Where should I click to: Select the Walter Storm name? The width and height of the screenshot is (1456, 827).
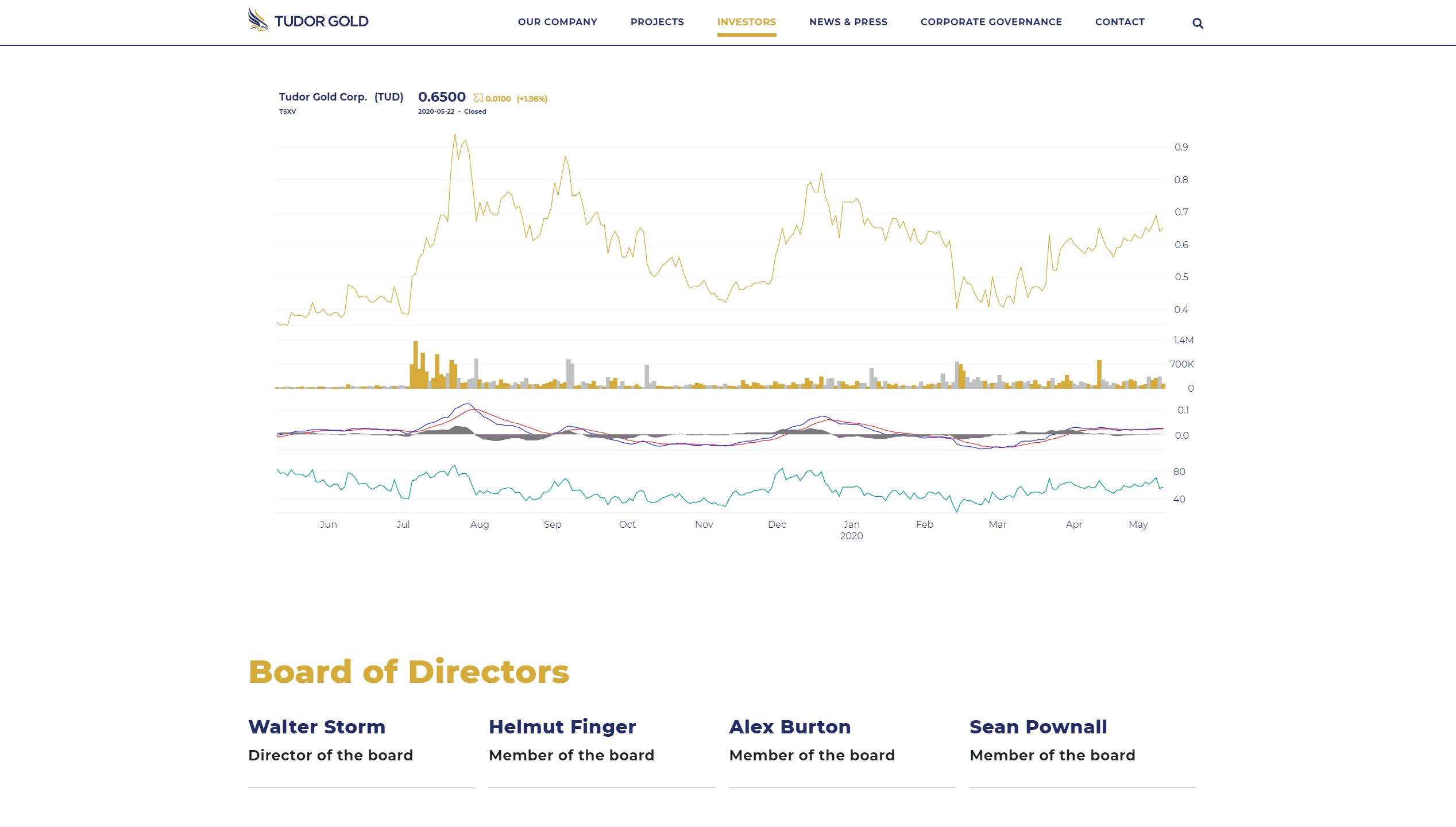[316, 727]
